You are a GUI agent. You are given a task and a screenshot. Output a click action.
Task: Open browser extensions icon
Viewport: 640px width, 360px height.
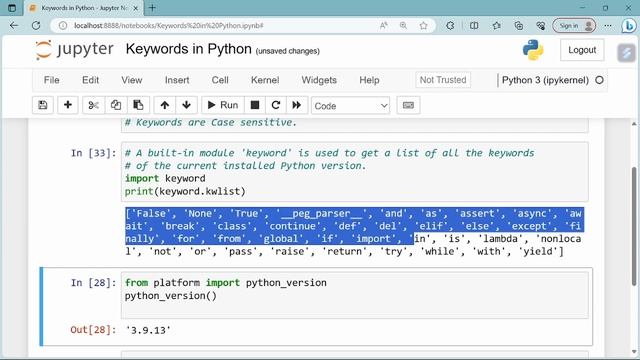[x=450, y=25]
